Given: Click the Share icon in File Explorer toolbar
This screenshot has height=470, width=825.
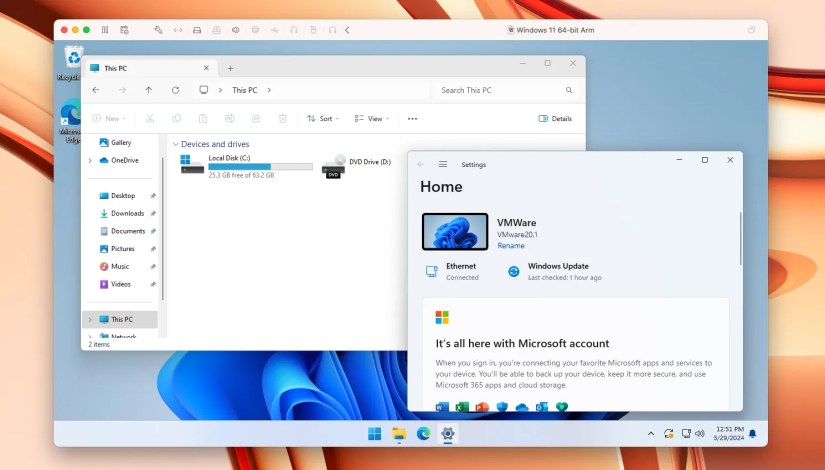Looking at the screenshot, I should point(256,118).
